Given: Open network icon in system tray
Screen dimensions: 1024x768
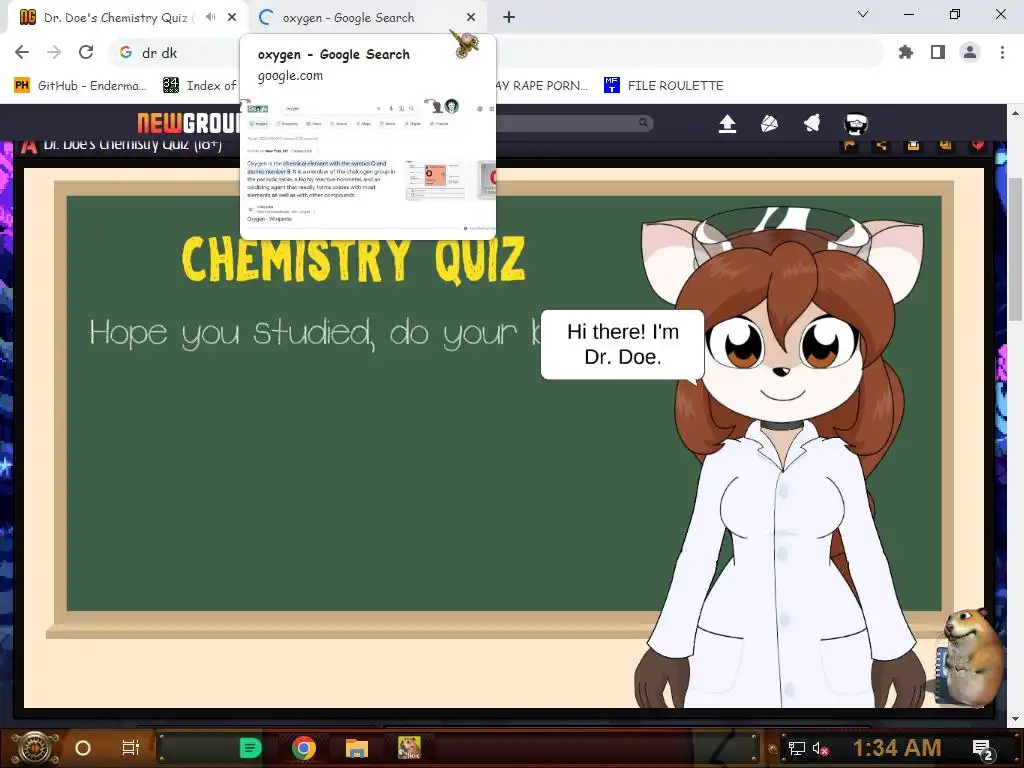Looking at the screenshot, I should click(x=796, y=748).
